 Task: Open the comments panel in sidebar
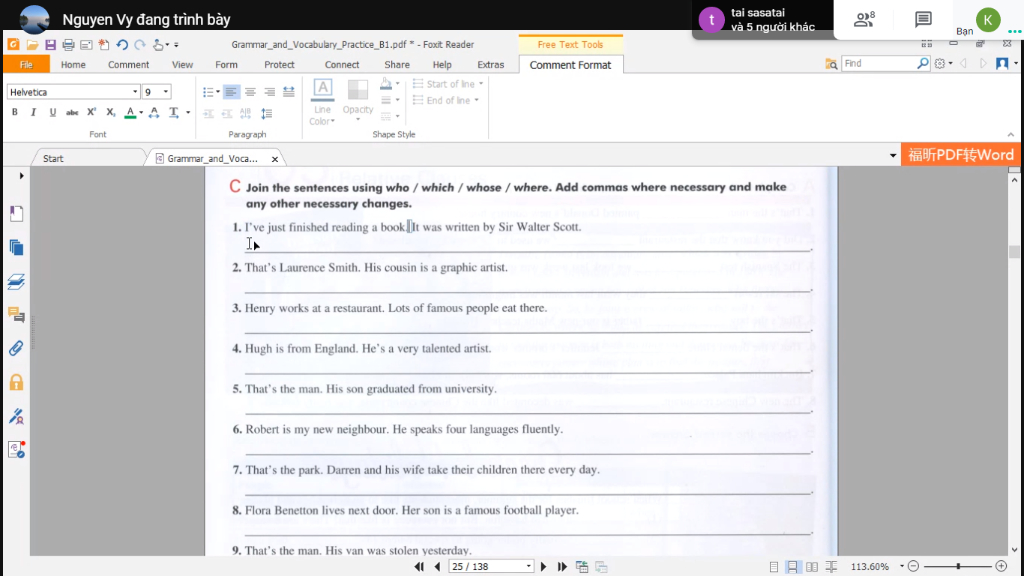coord(16,315)
